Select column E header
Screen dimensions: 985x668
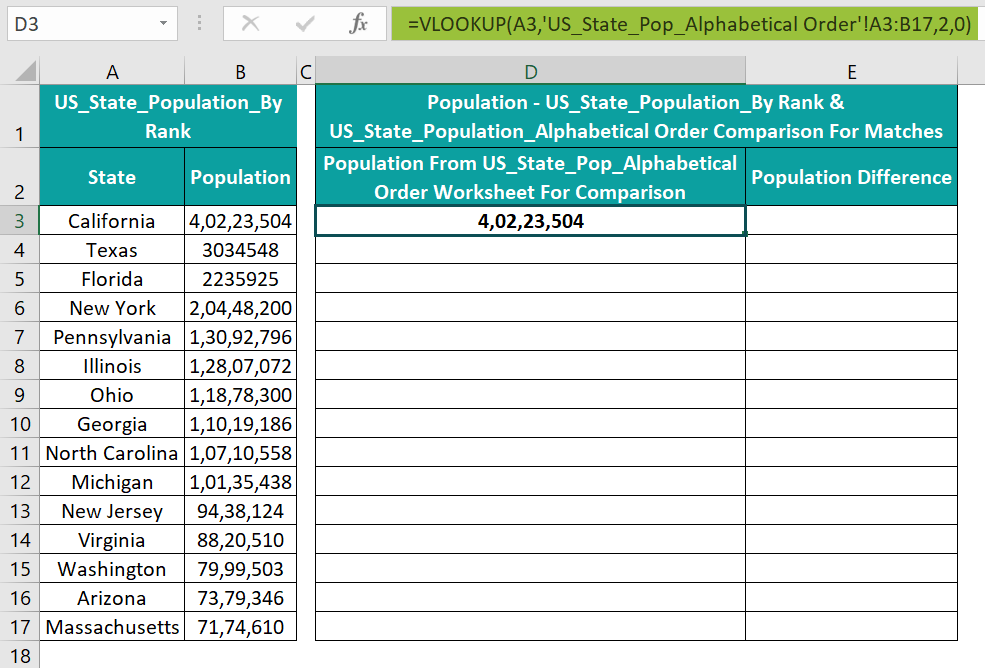(x=852, y=72)
